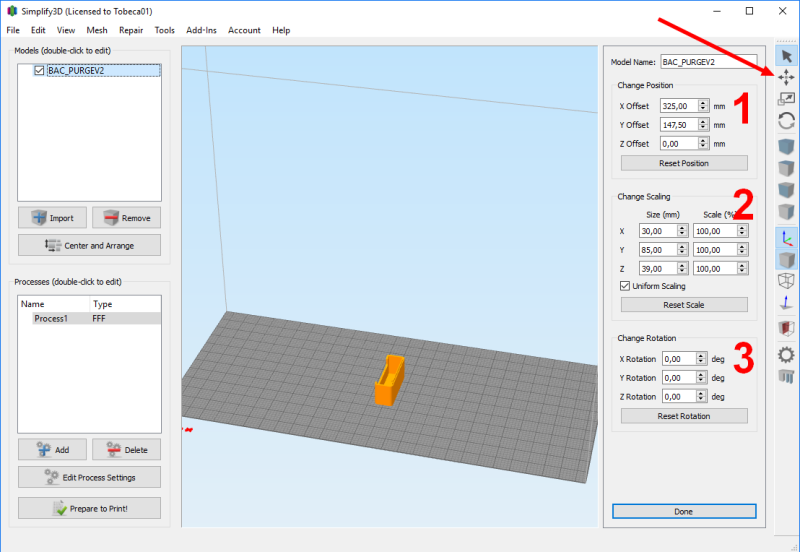Viewport: 800px width, 552px height.
Task: Open the gear settings icon in toolbar
Action: (x=787, y=354)
